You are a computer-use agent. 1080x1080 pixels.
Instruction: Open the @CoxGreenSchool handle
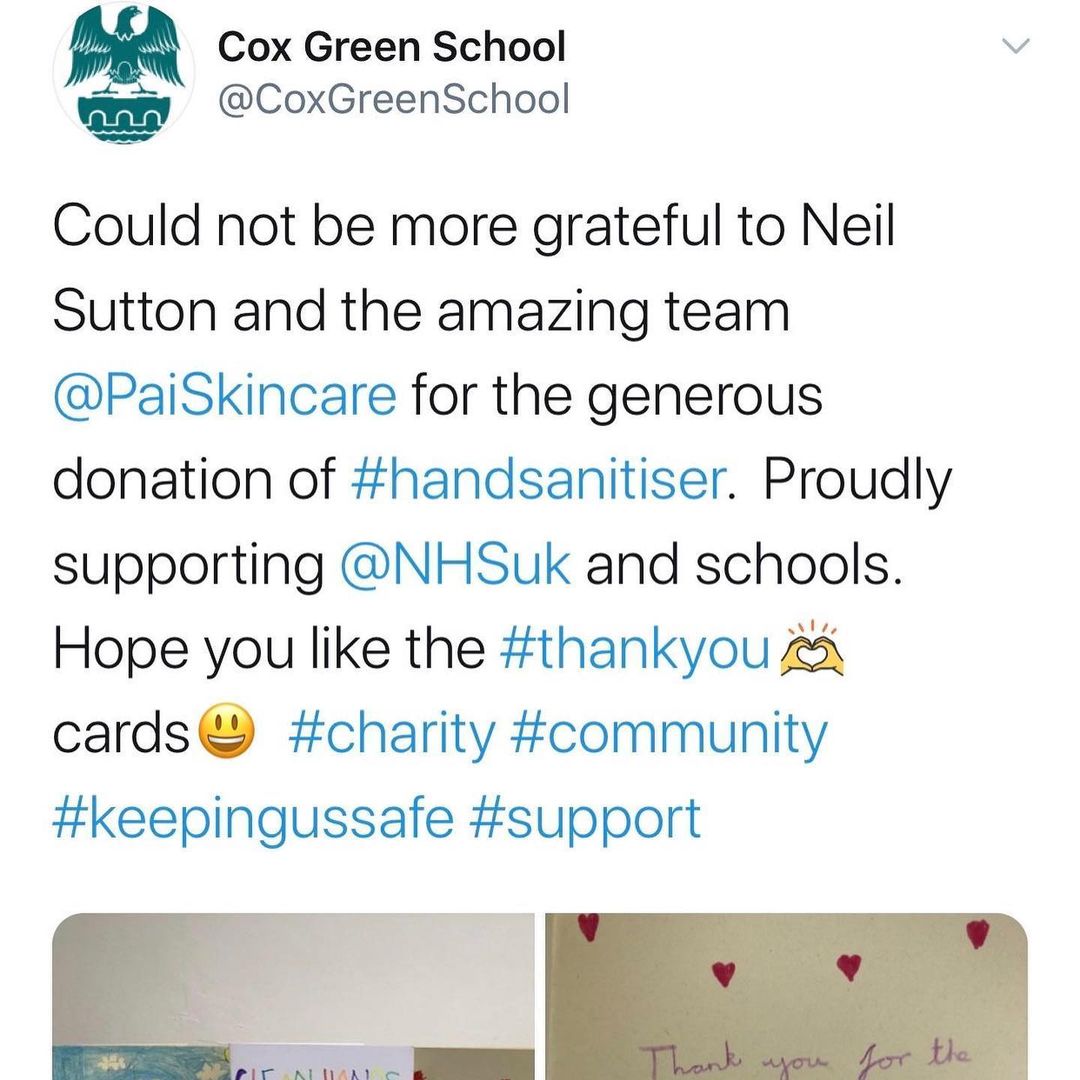point(393,98)
